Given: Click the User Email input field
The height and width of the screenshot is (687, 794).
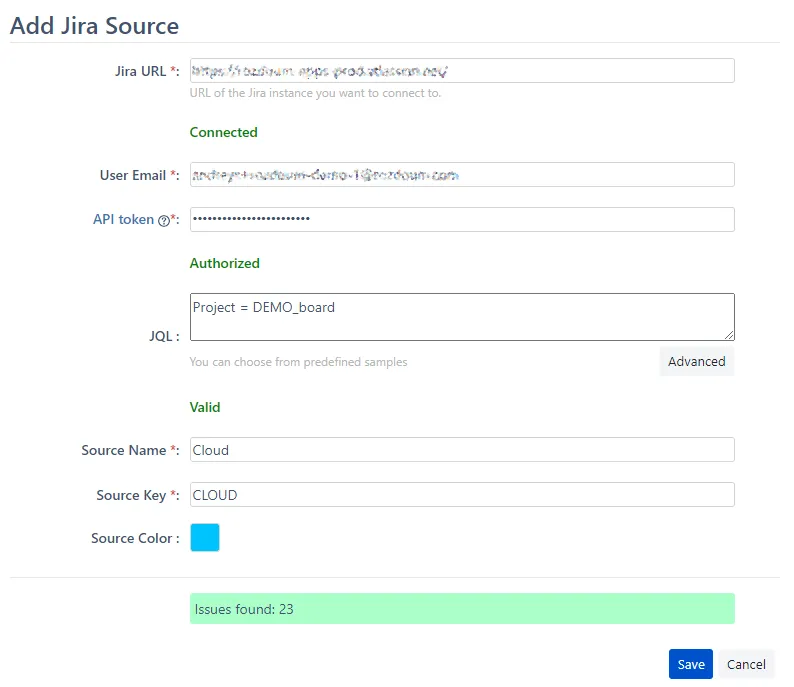Looking at the screenshot, I should [462, 175].
